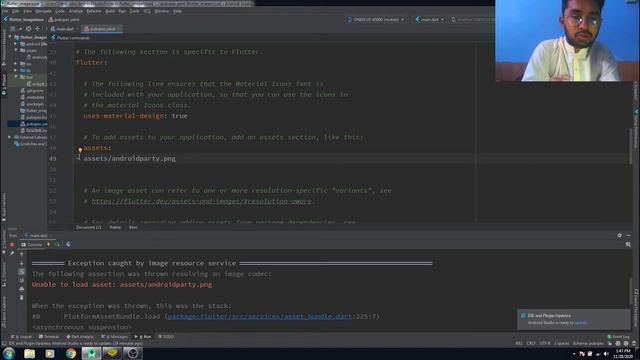Click the Project vertical sidebar tab
Viewport: 640px width, 360px height.
coord(4,85)
